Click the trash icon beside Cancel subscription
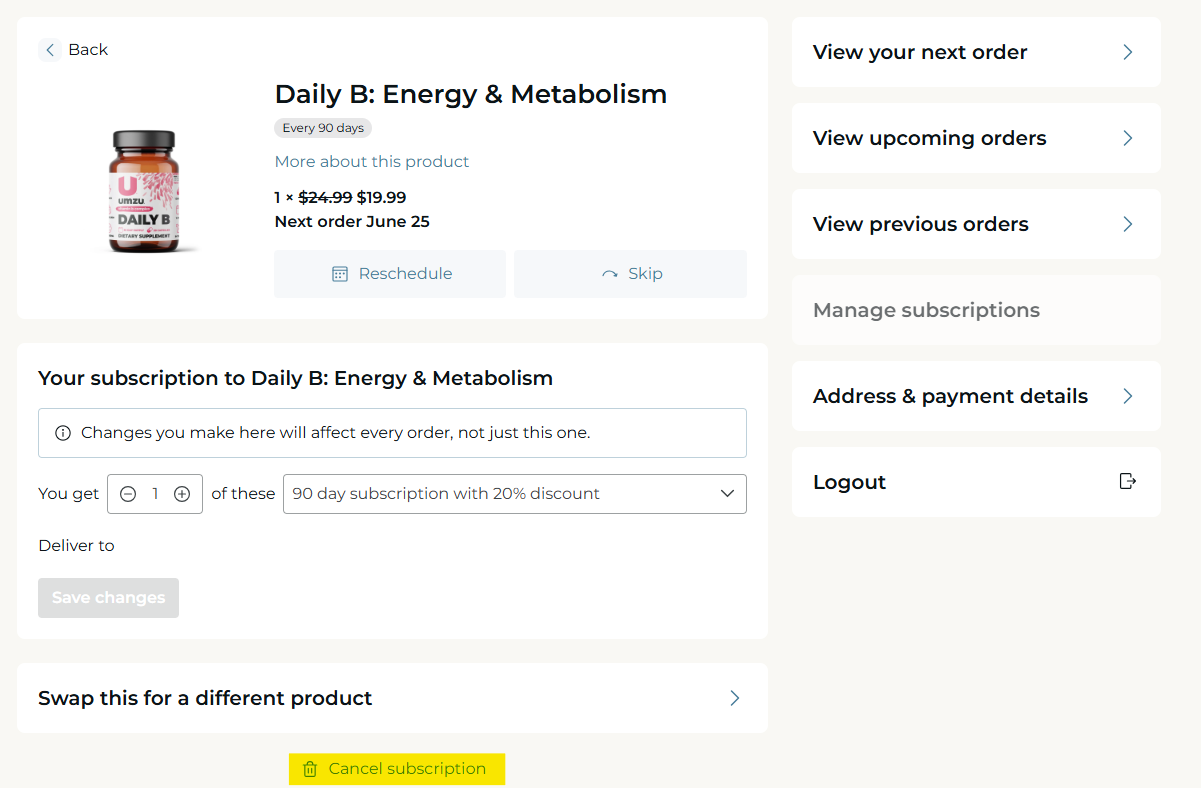The height and width of the screenshot is (788, 1201). point(310,769)
